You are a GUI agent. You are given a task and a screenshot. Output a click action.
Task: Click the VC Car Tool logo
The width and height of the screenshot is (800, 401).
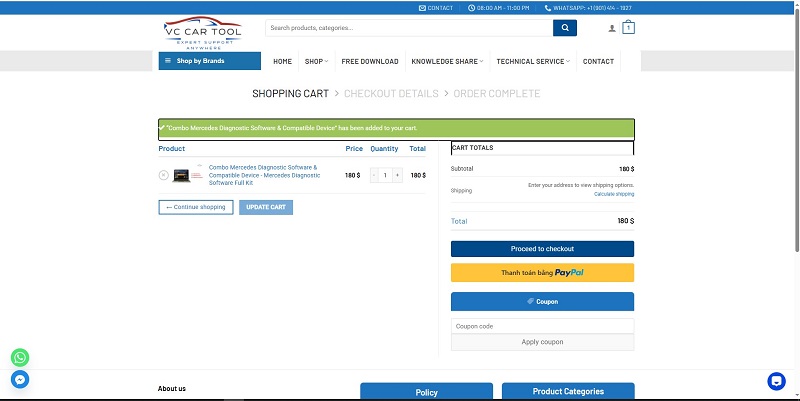pyautogui.click(x=203, y=31)
